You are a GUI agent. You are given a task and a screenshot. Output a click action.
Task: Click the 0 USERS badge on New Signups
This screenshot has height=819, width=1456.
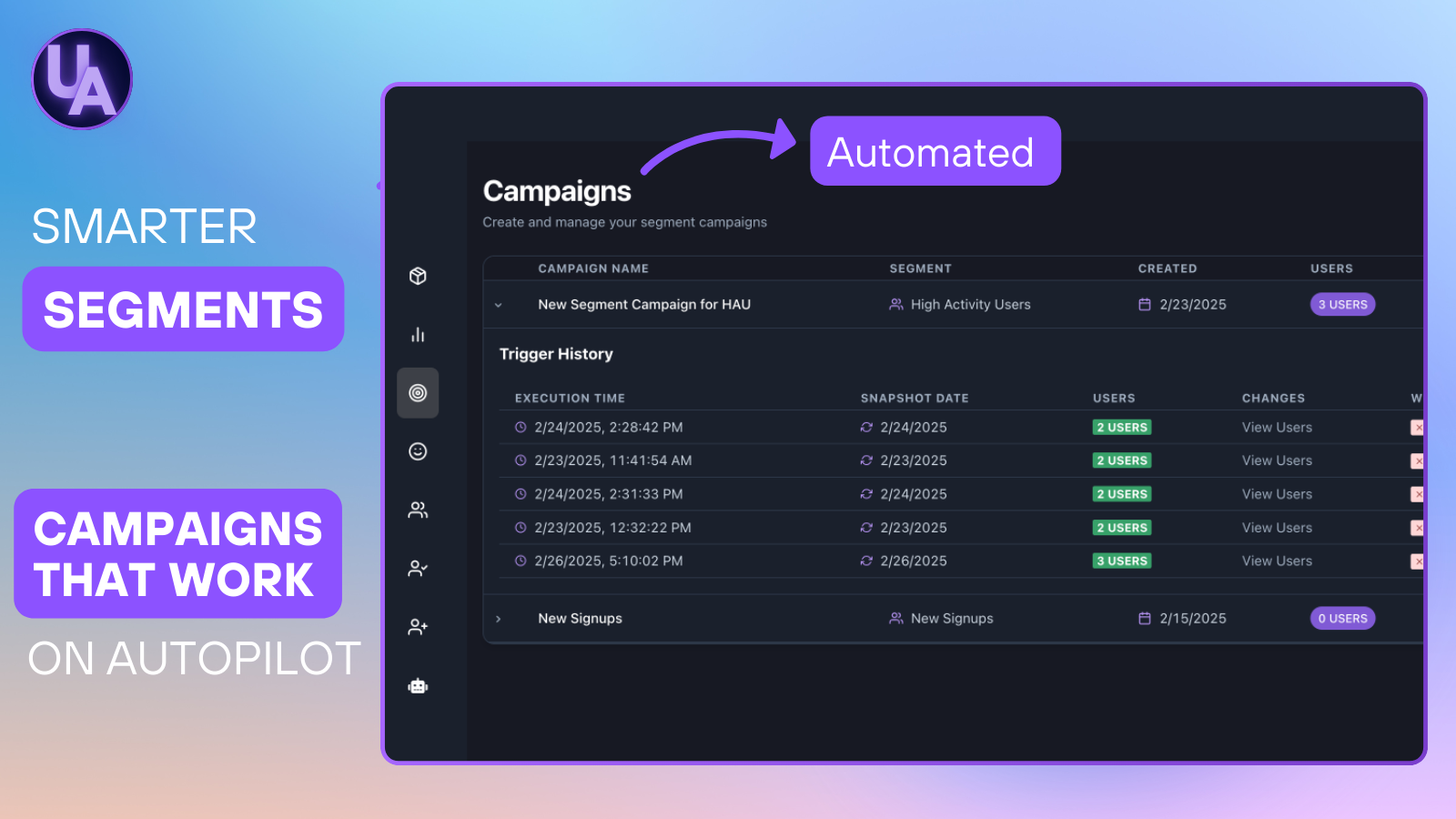click(1342, 618)
